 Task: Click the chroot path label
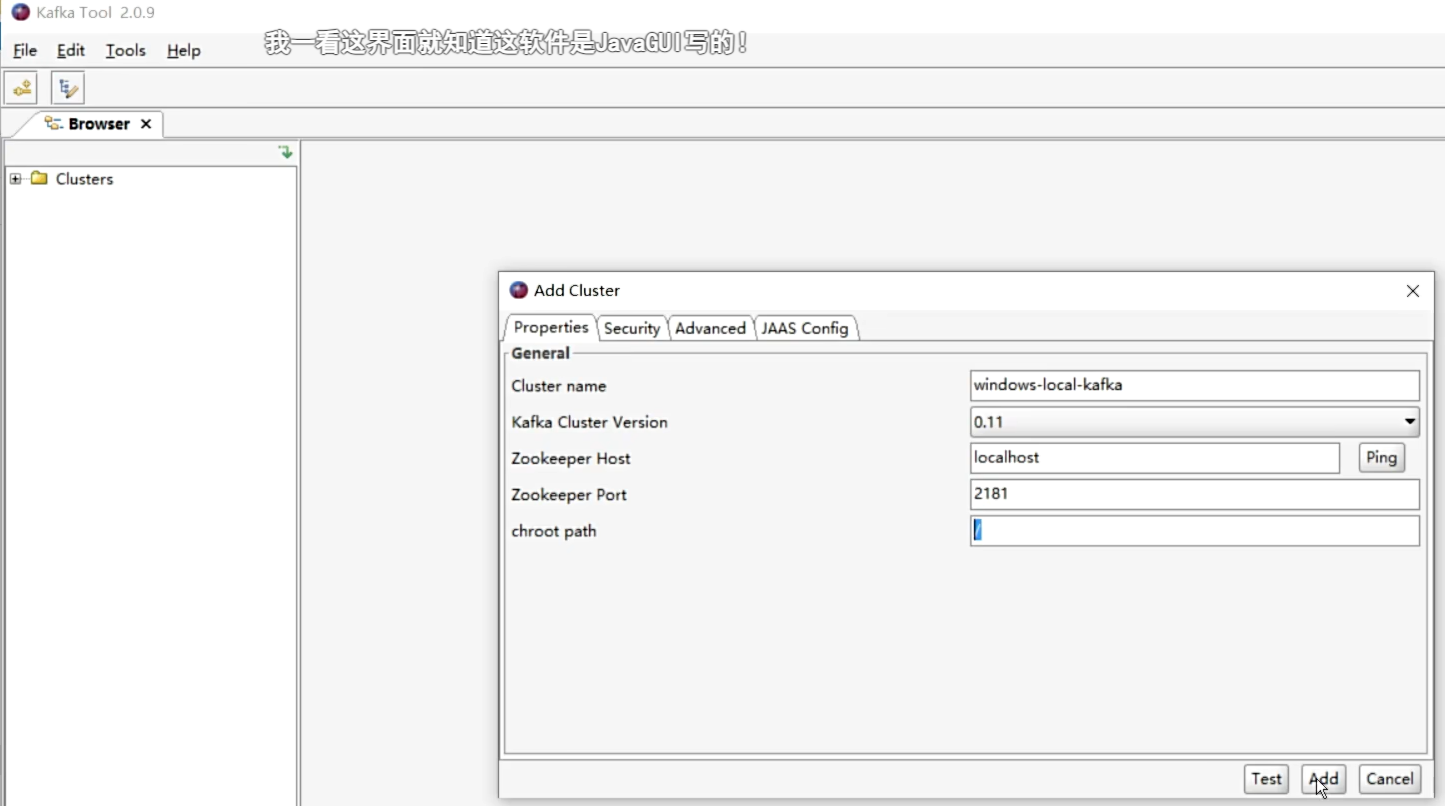click(554, 531)
